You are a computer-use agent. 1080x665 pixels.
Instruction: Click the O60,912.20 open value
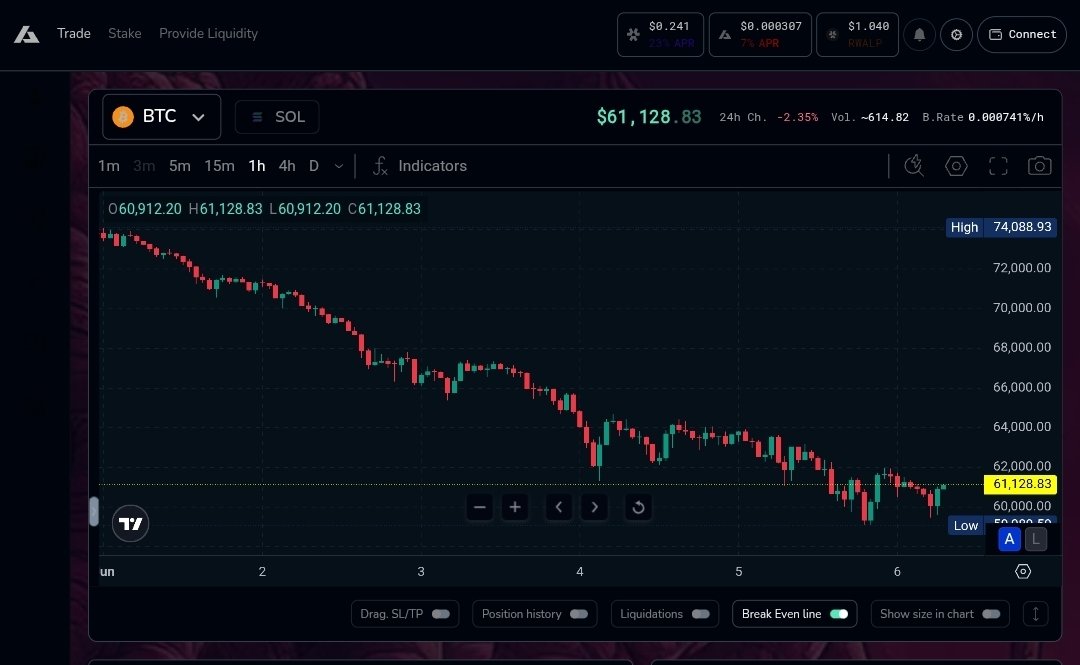(x=145, y=209)
